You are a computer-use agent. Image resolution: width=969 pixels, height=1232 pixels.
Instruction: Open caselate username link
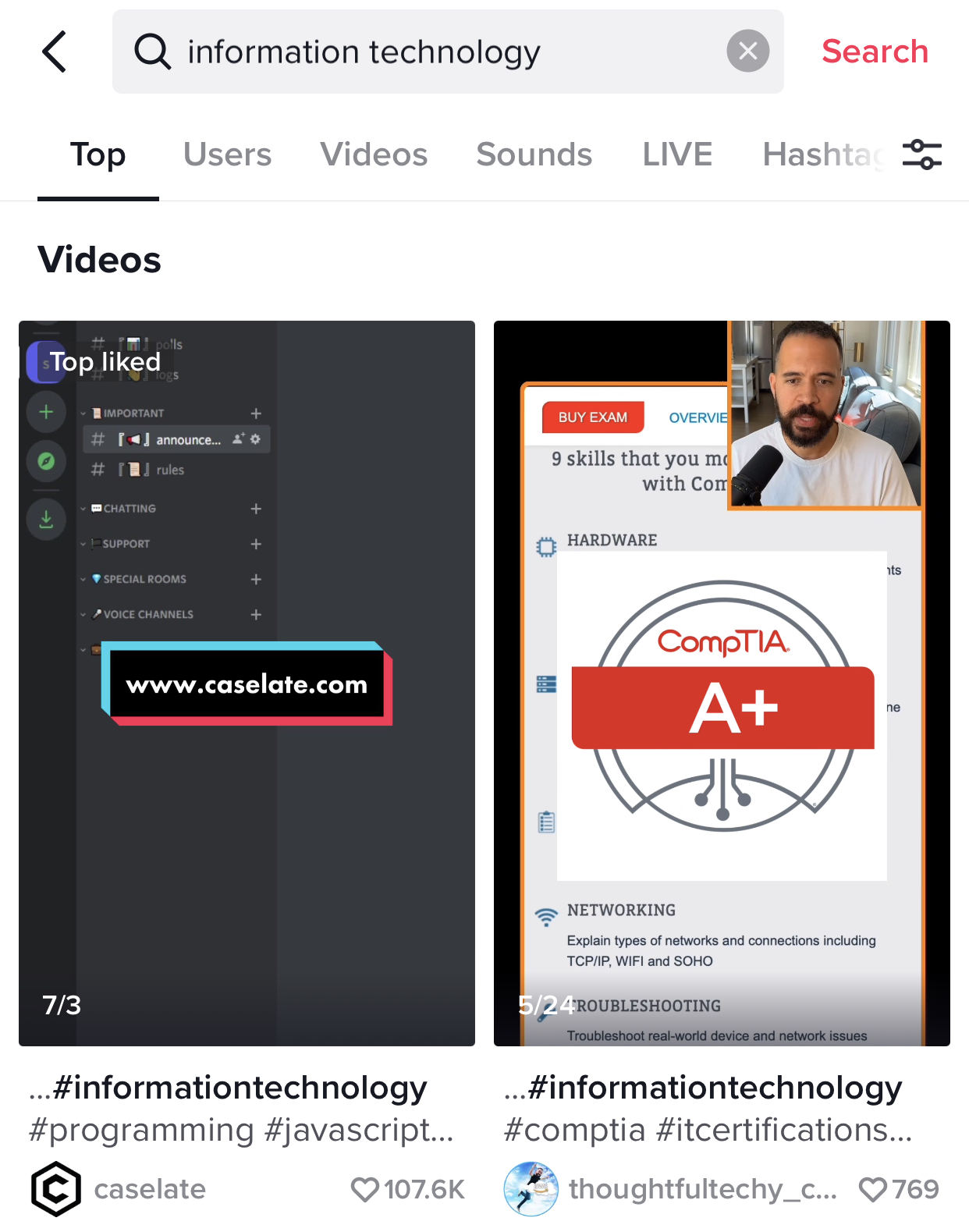pos(150,1189)
